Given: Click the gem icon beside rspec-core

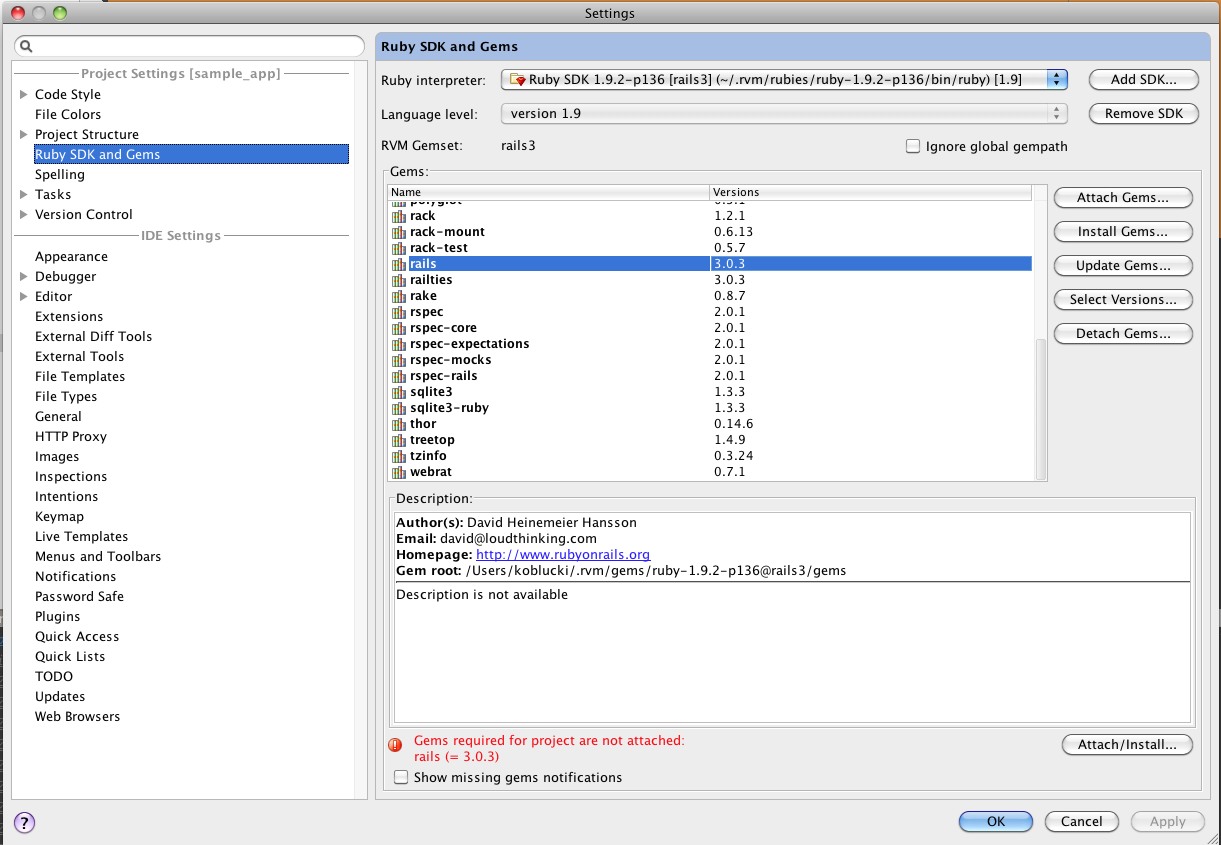Looking at the screenshot, I should [398, 328].
